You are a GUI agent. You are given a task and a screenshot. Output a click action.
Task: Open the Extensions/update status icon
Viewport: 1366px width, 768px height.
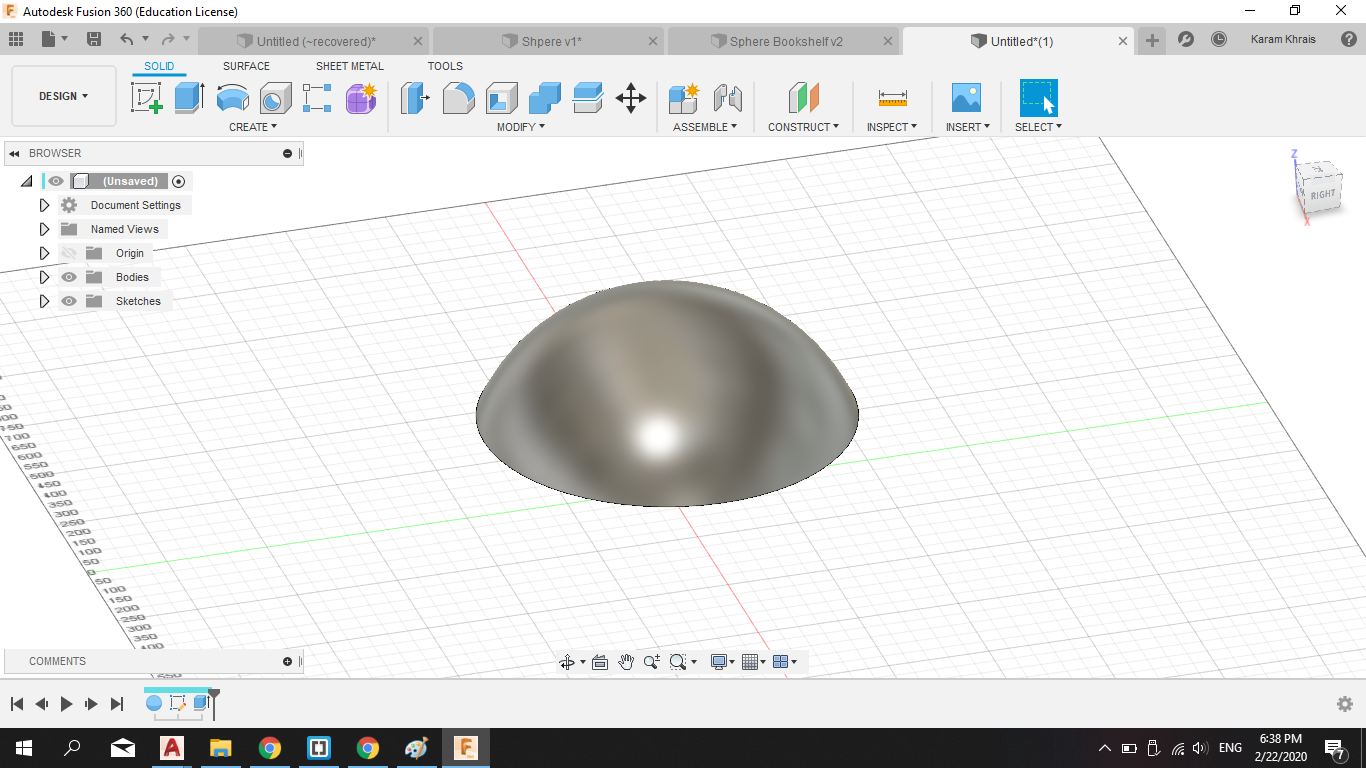[x=1186, y=39]
